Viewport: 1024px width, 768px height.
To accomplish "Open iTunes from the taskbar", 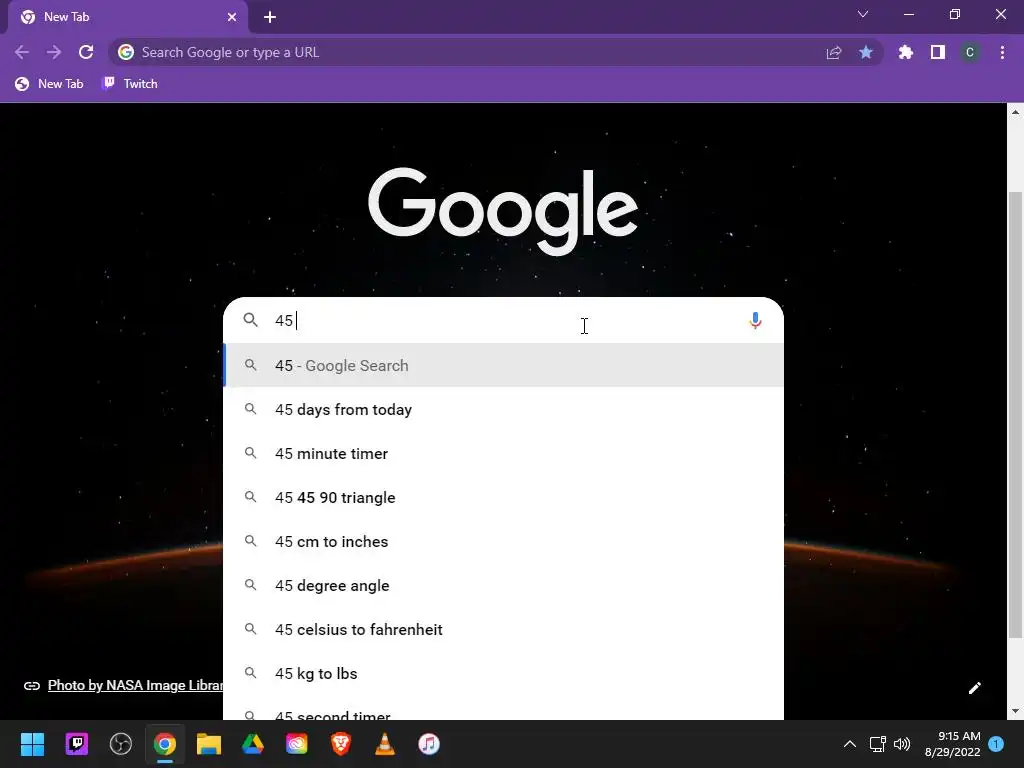I will (429, 744).
